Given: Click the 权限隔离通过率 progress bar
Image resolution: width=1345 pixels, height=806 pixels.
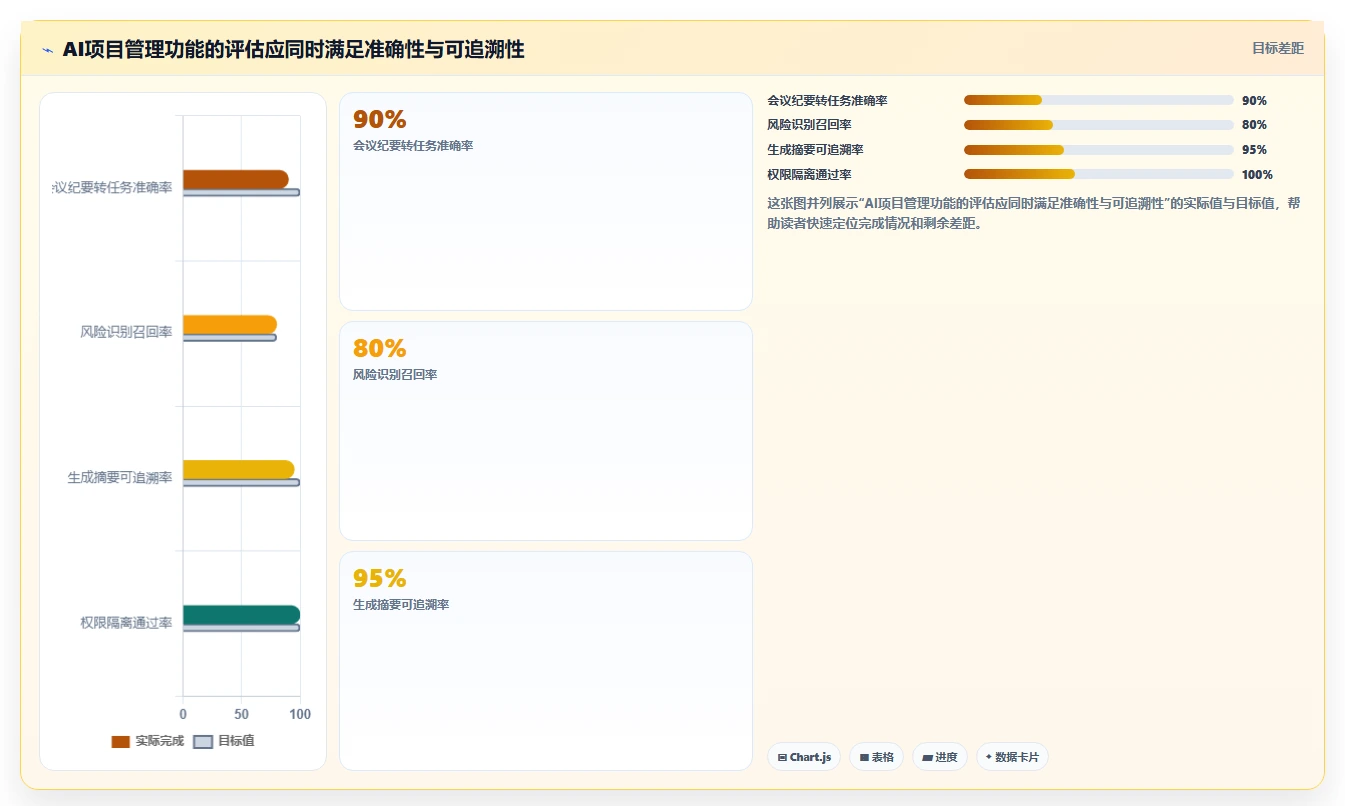Looking at the screenshot, I should pos(1098,174).
